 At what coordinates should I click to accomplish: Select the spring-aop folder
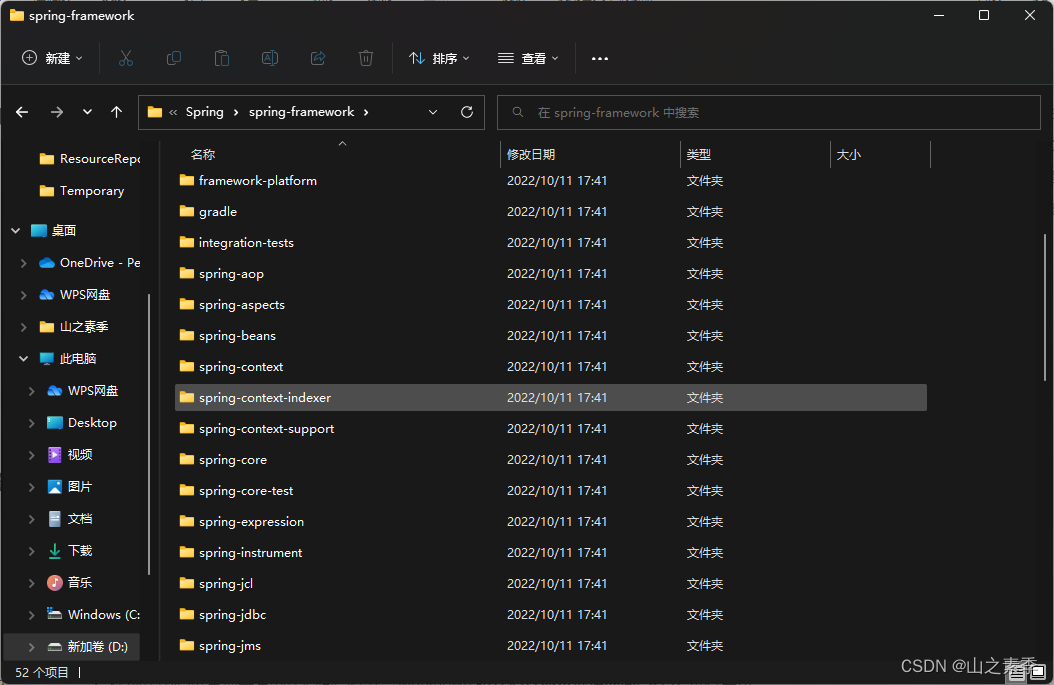551,274
